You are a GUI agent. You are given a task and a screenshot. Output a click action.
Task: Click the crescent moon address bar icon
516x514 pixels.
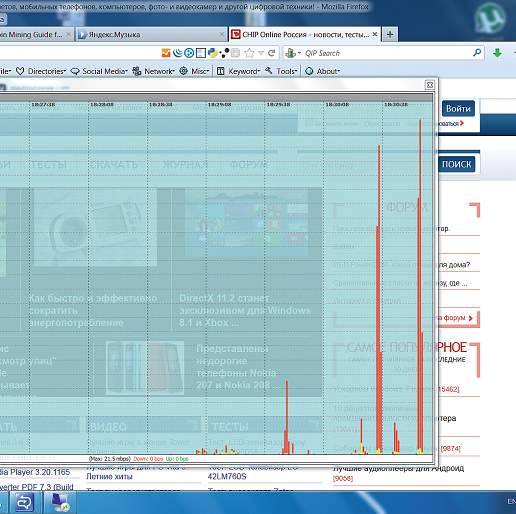click(178, 53)
